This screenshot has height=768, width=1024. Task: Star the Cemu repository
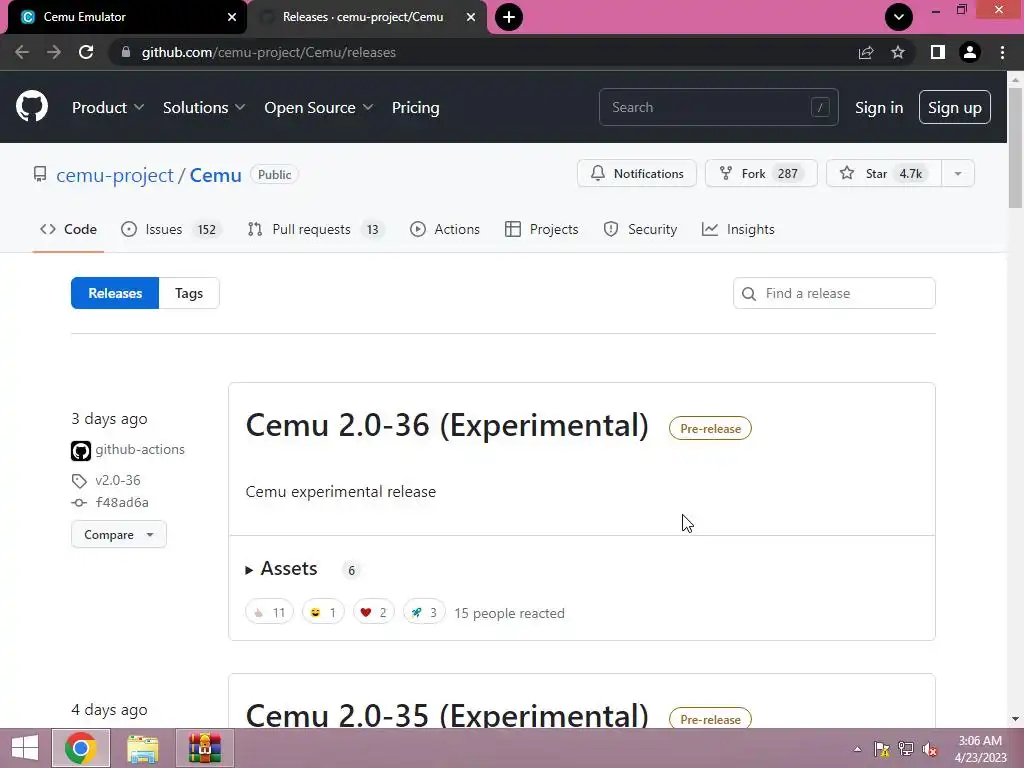point(883,174)
